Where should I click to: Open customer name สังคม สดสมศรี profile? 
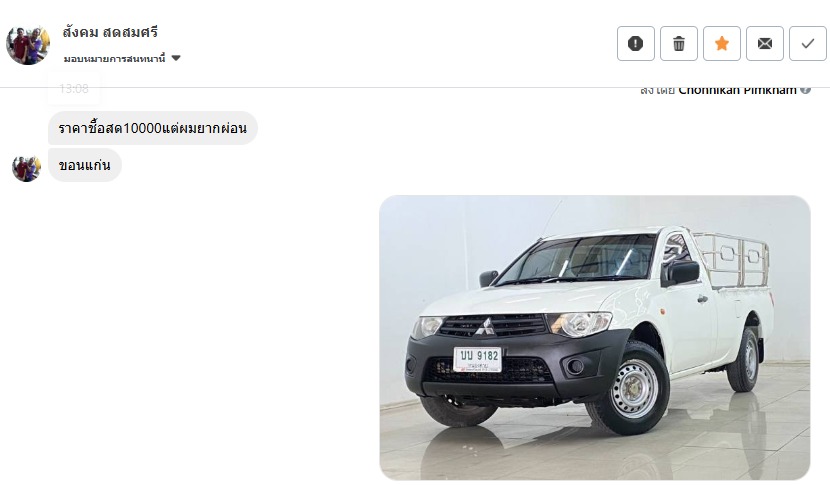(110, 32)
